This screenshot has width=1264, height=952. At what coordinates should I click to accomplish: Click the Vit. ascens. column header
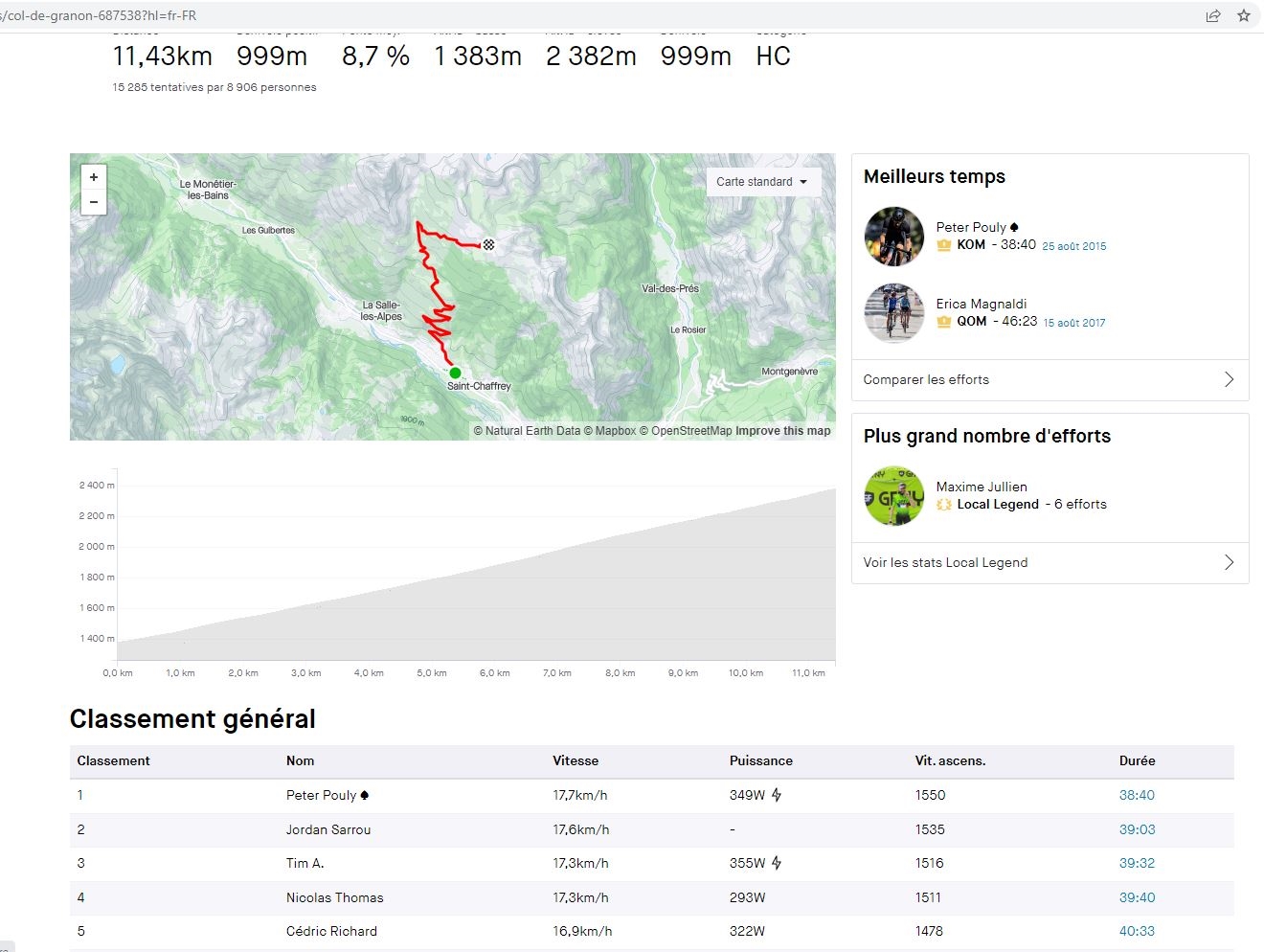(x=950, y=760)
